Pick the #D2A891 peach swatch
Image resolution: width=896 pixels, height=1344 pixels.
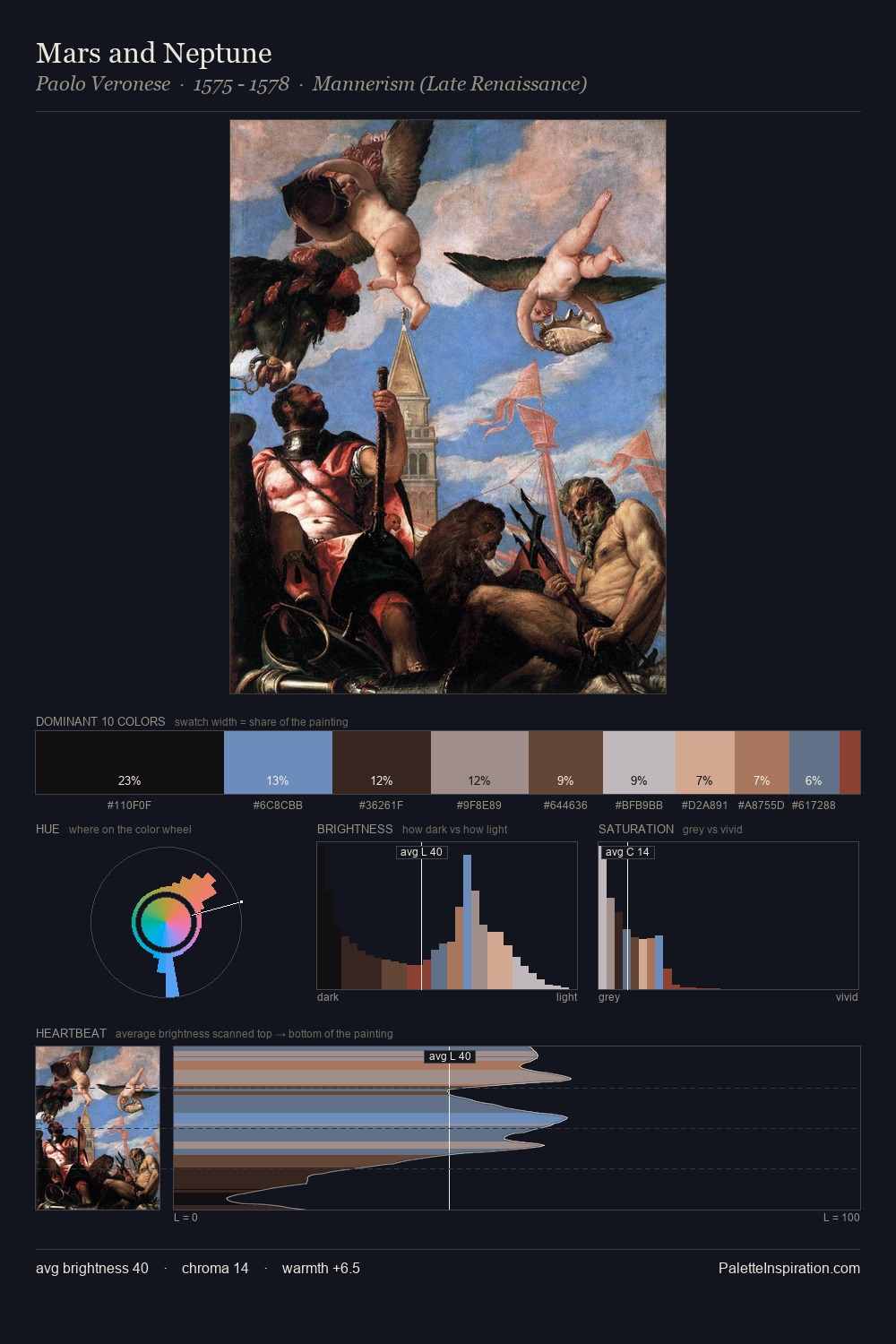[705, 762]
